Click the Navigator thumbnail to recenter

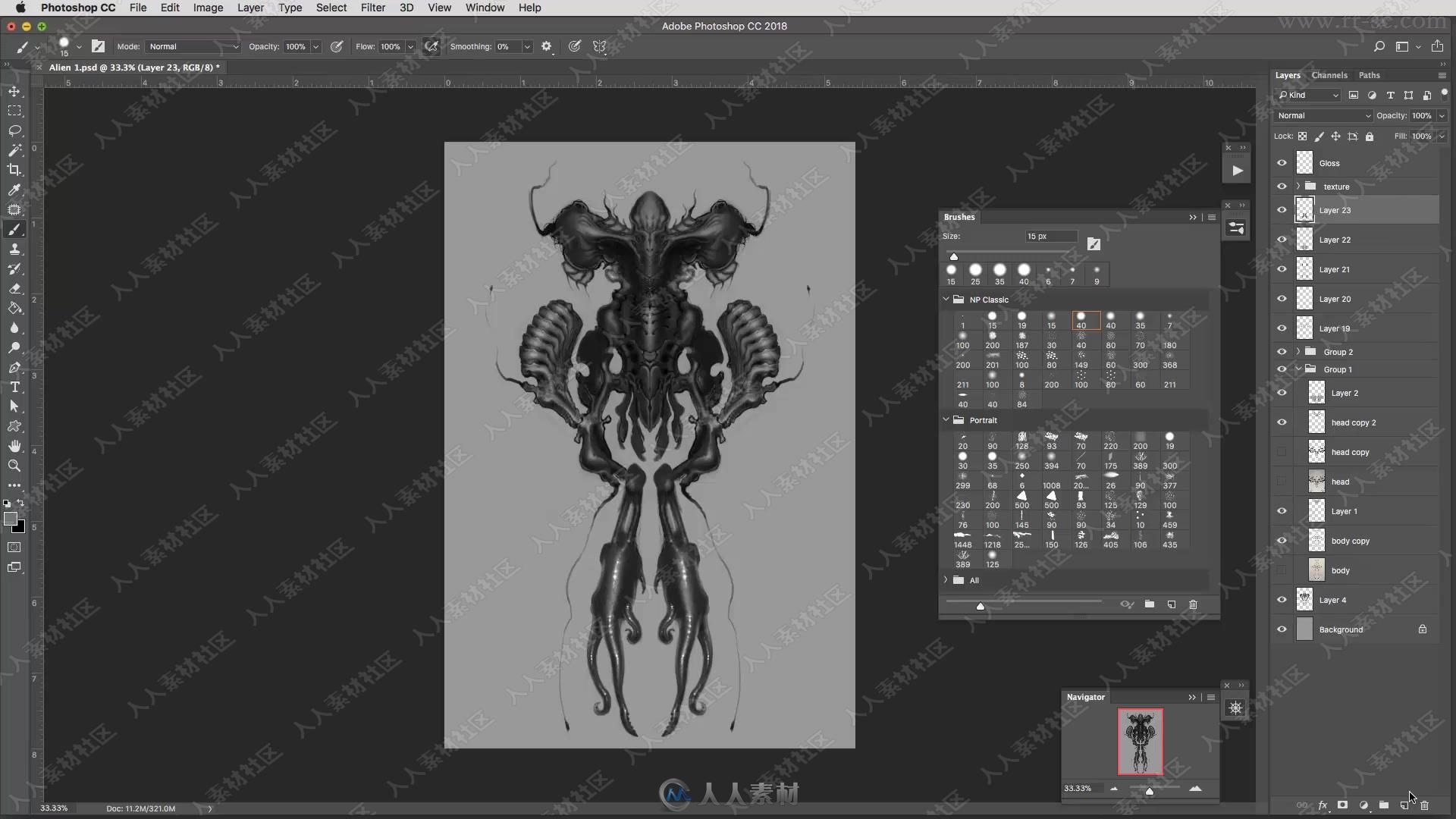(x=1140, y=741)
